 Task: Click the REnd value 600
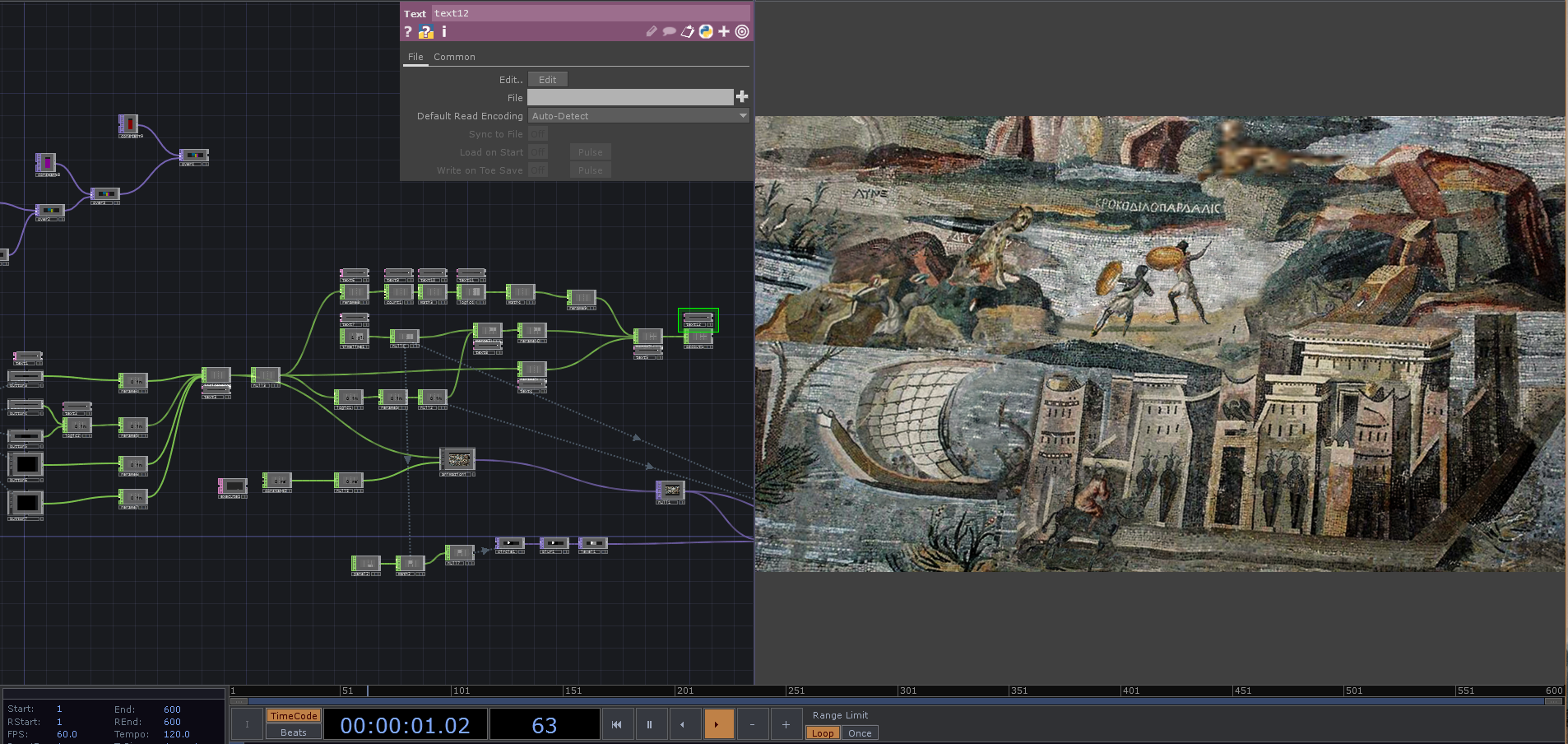click(x=172, y=722)
